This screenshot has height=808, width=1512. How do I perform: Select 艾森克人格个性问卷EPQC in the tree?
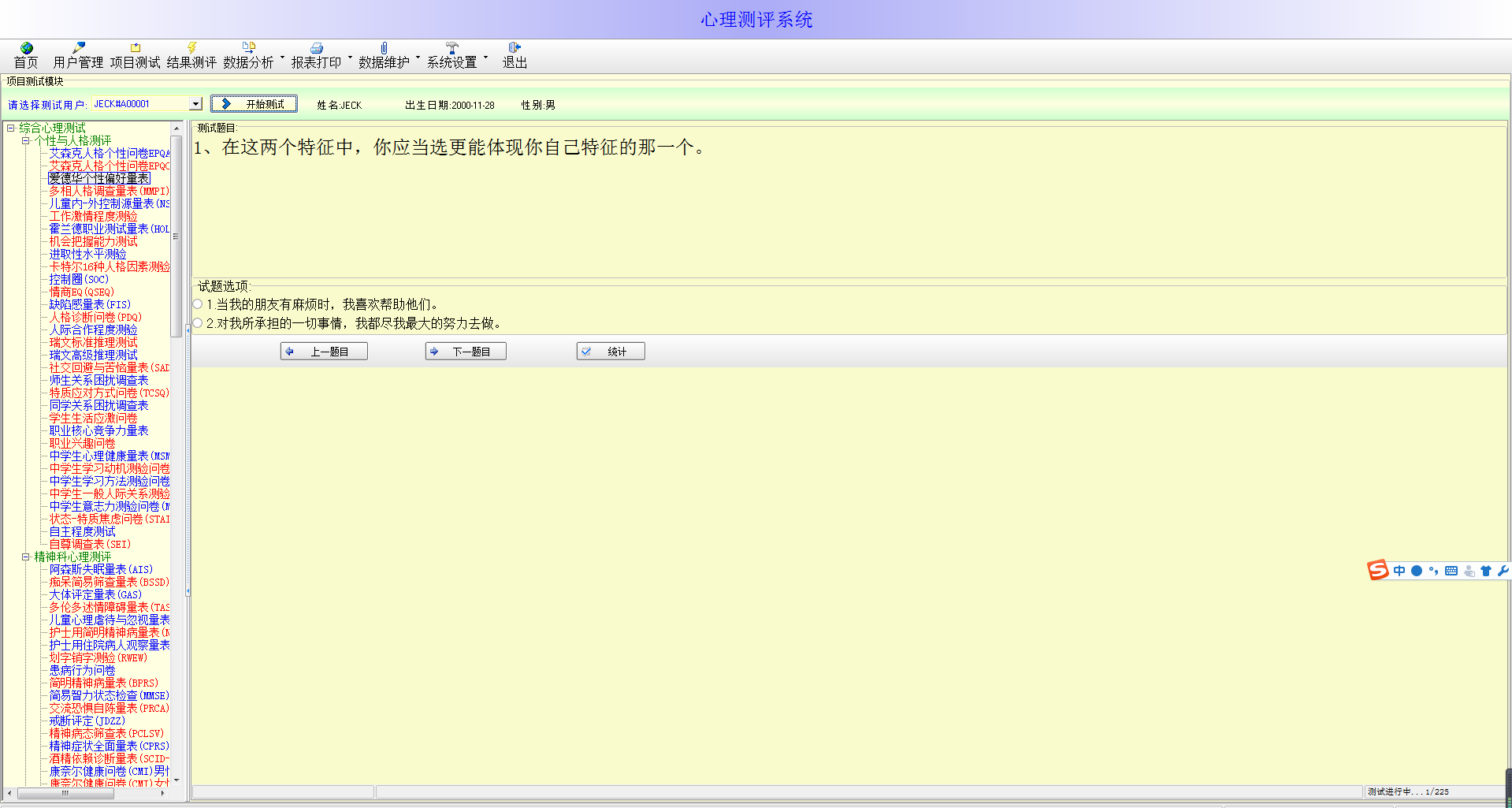click(110, 166)
